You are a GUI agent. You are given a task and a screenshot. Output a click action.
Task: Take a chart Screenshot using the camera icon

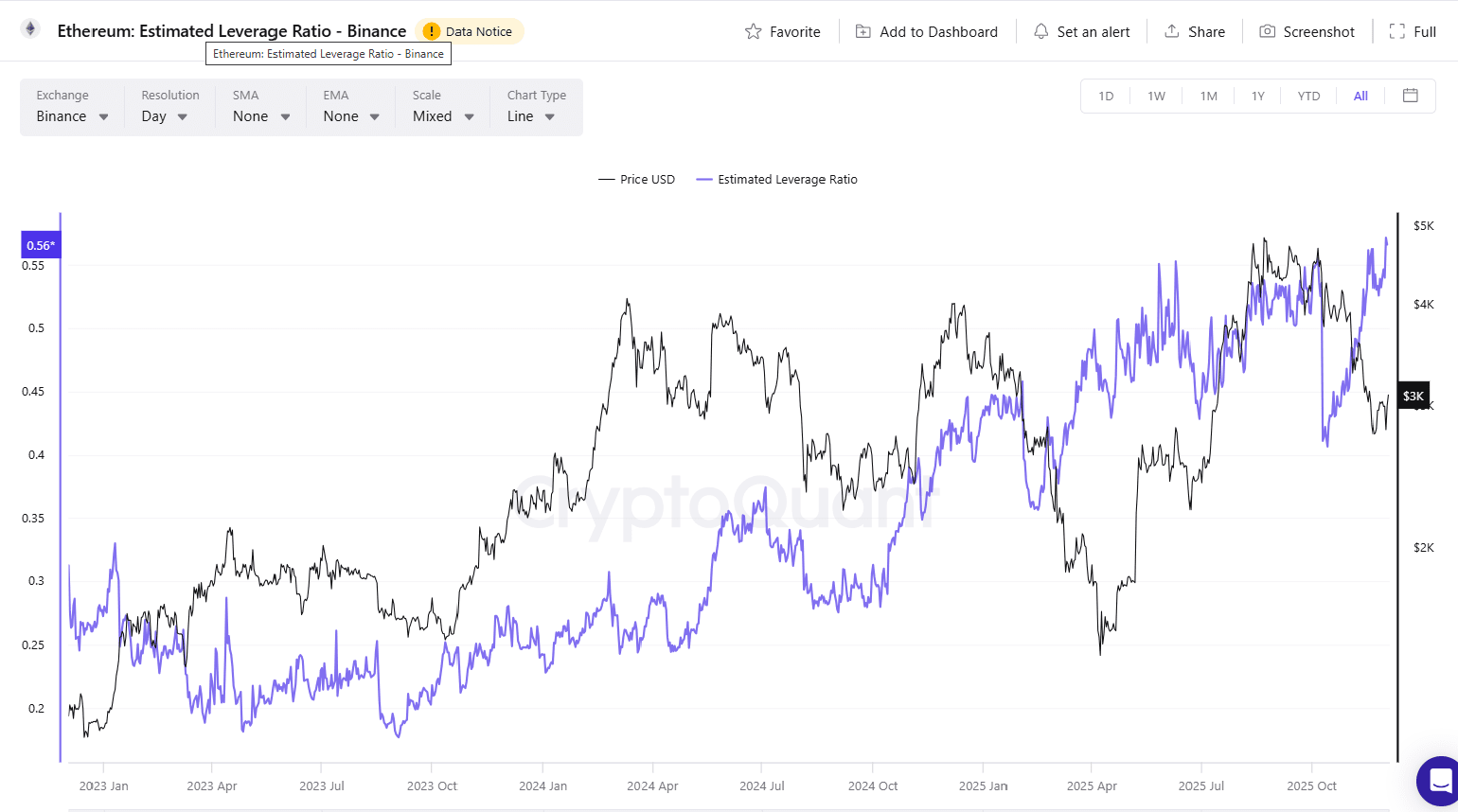click(1267, 31)
